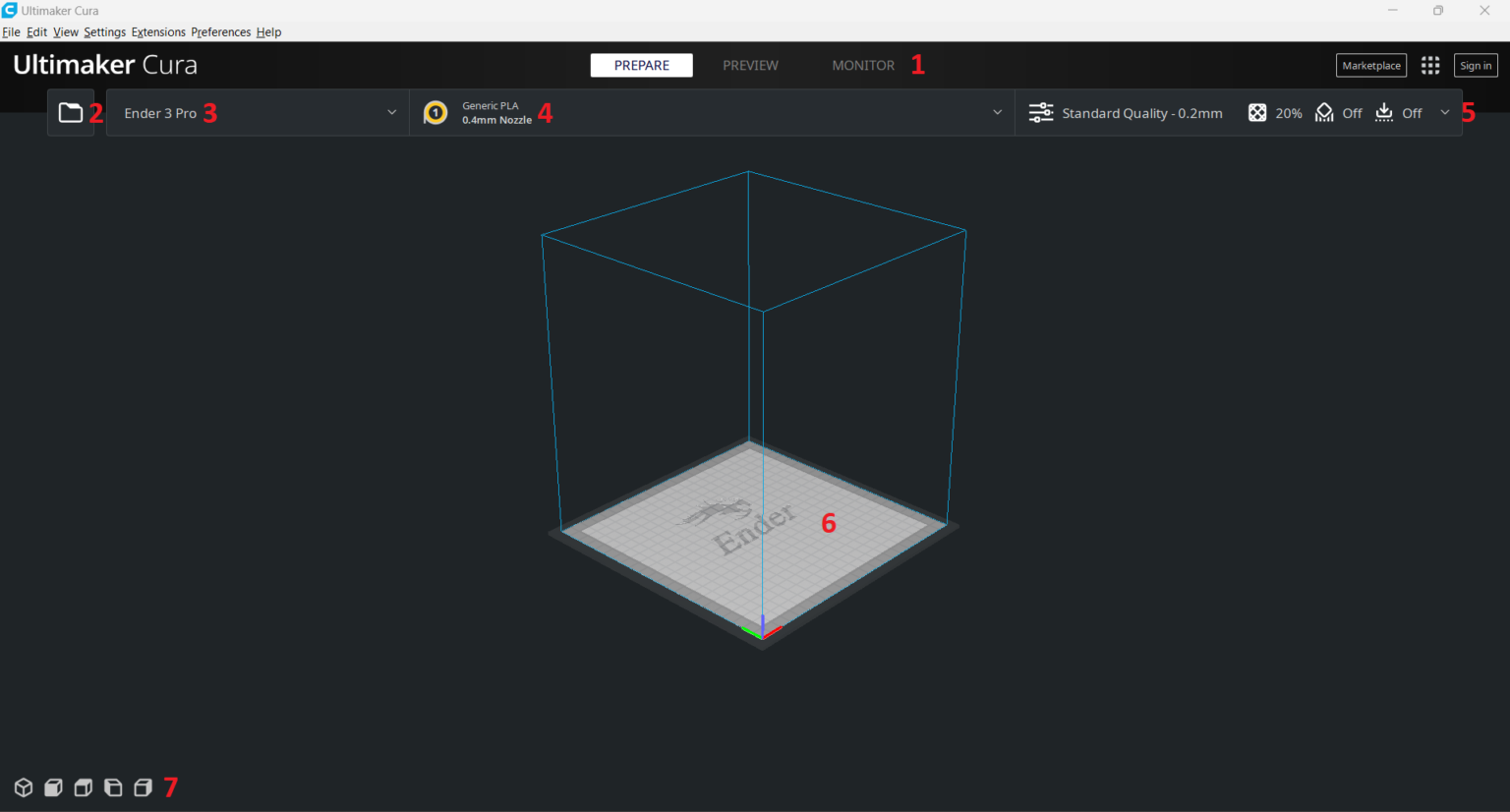
Task: Click the Ultimaker Cura logo text
Action: 105,65
